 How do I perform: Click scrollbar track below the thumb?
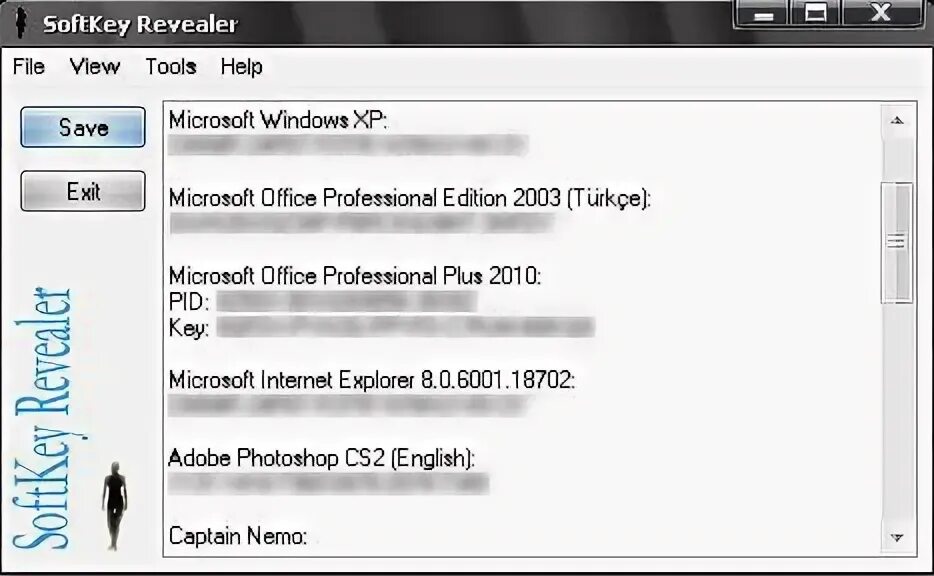[x=897, y=412]
